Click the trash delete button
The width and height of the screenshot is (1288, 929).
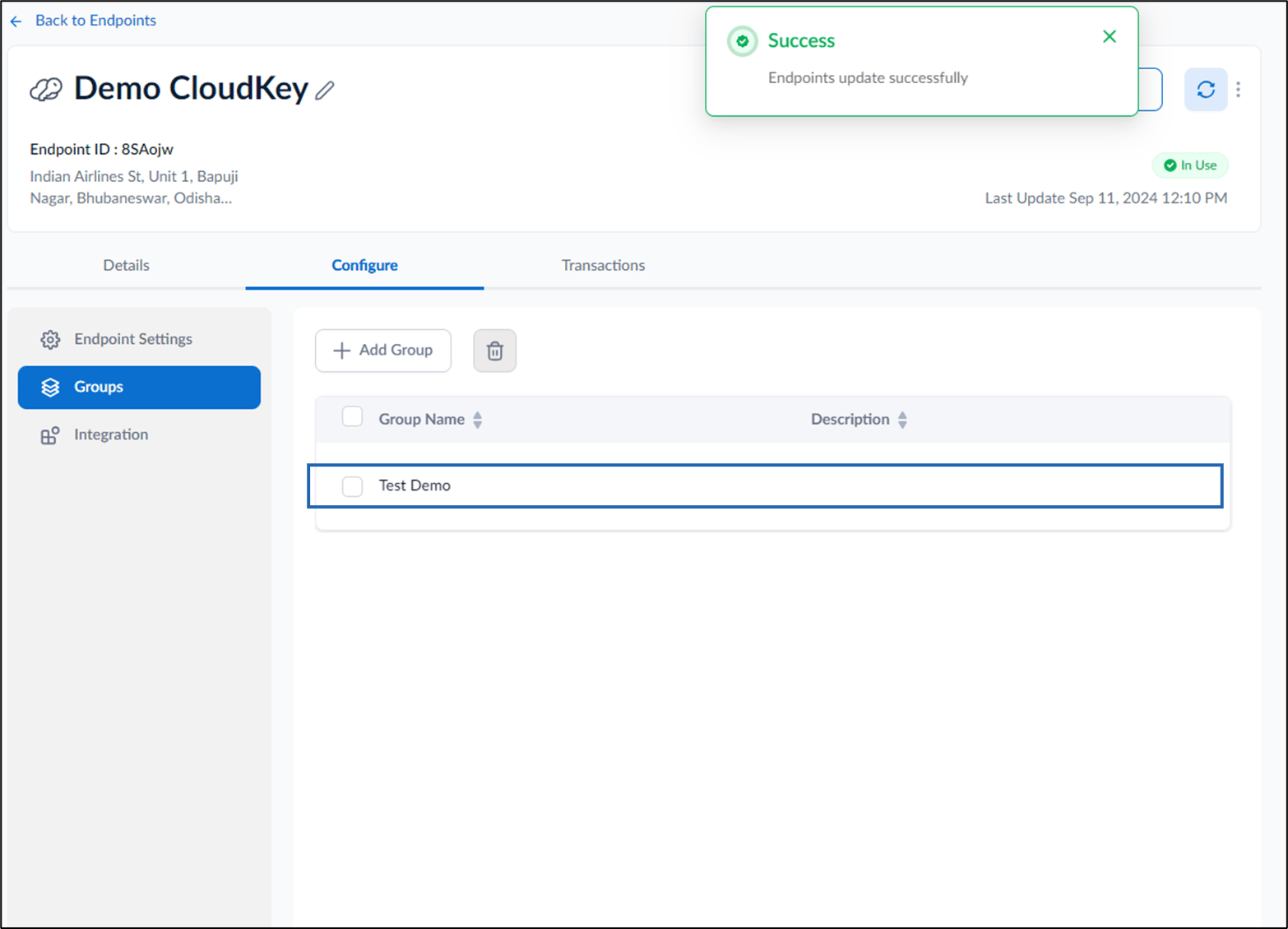pyautogui.click(x=494, y=351)
